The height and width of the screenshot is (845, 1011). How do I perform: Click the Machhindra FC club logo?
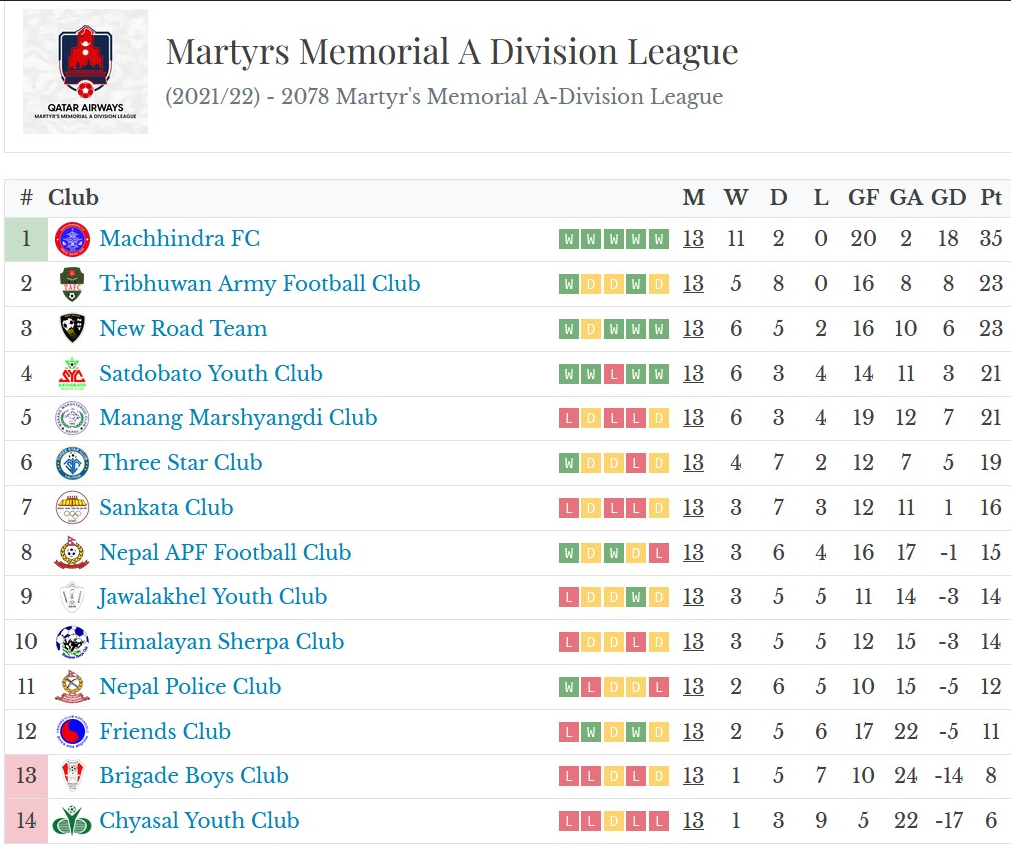pos(72,239)
